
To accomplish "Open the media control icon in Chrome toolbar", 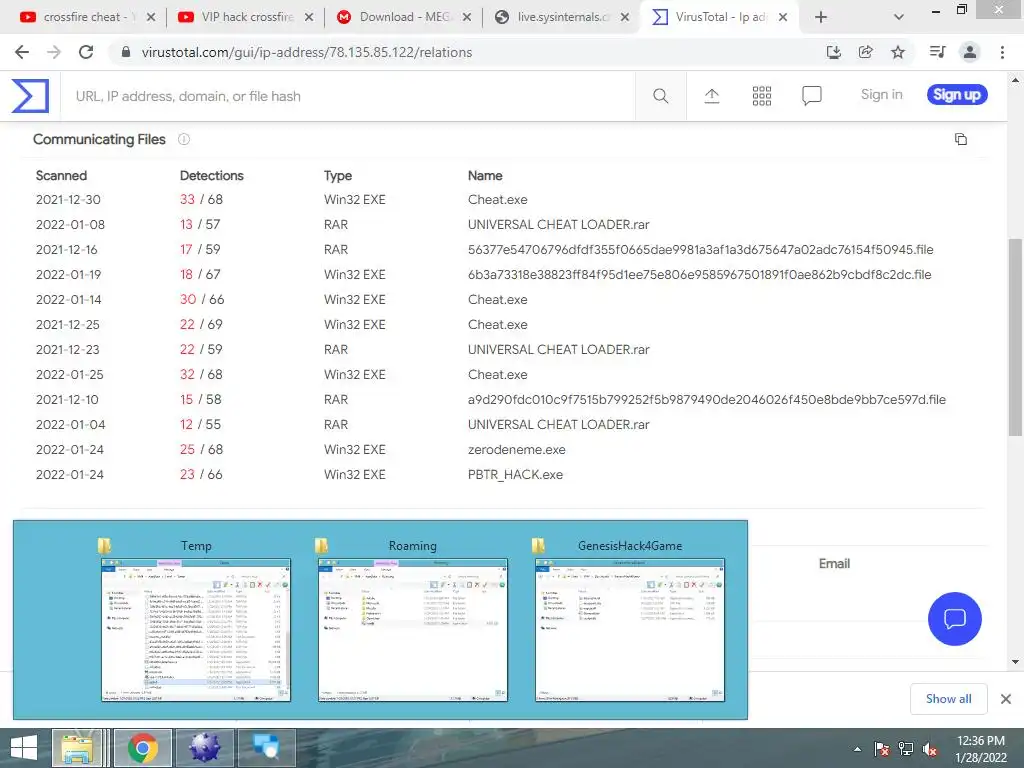I will tap(937, 52).
